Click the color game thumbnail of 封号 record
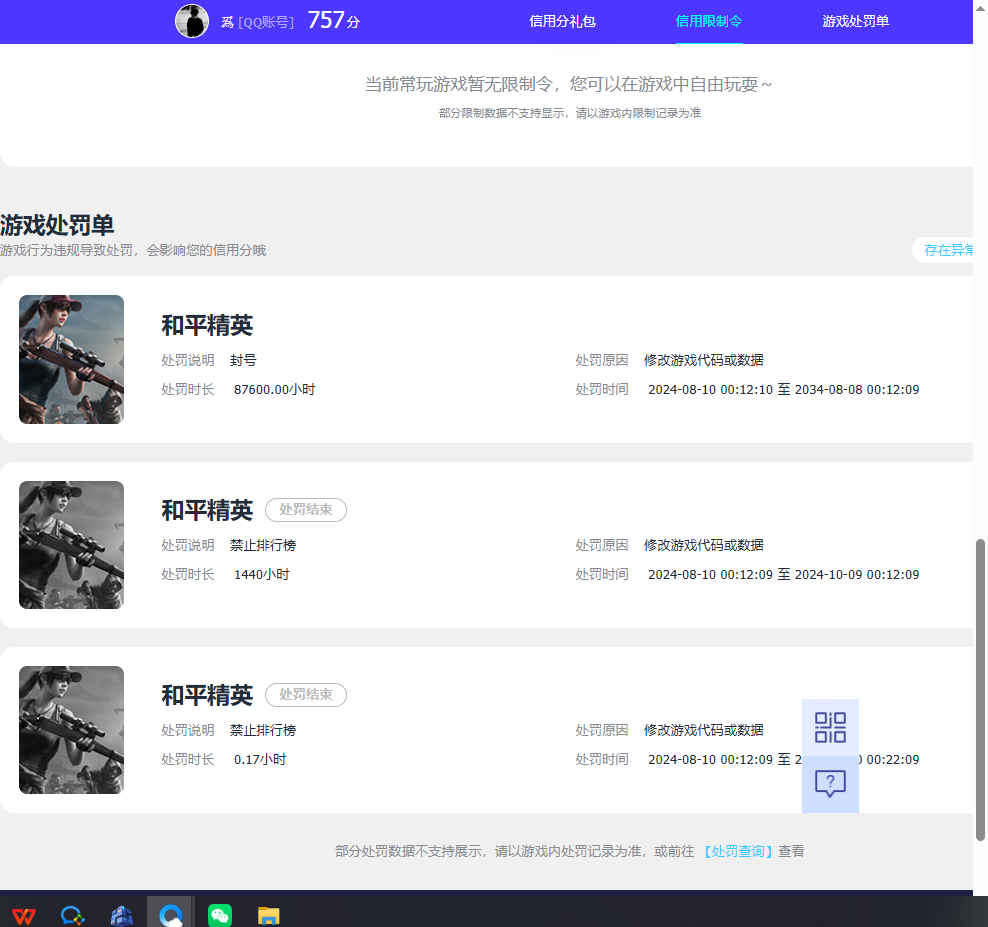 (71, 359)
